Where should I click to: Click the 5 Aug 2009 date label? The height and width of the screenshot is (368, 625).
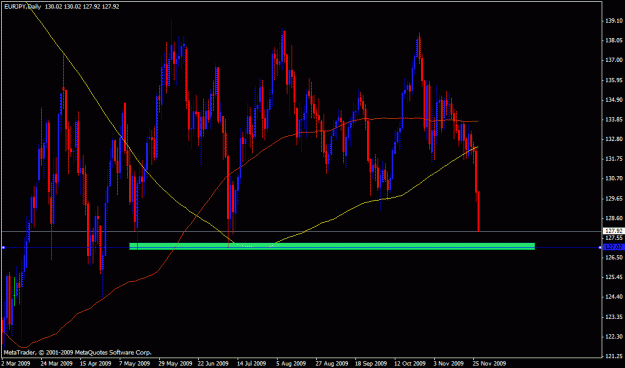click(292, 364)
